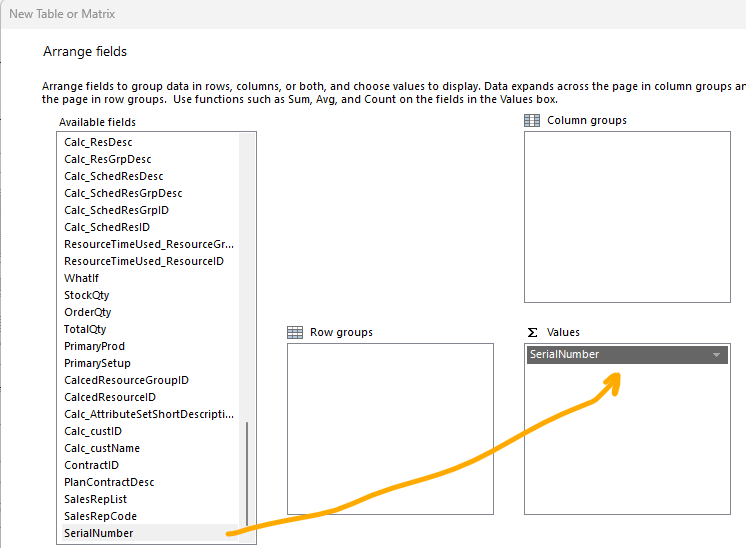Select Calc_AttributeSetShortDescripti... field
Image resolution: width=746 pixels, height=548 pixels.
pos(149,414)
